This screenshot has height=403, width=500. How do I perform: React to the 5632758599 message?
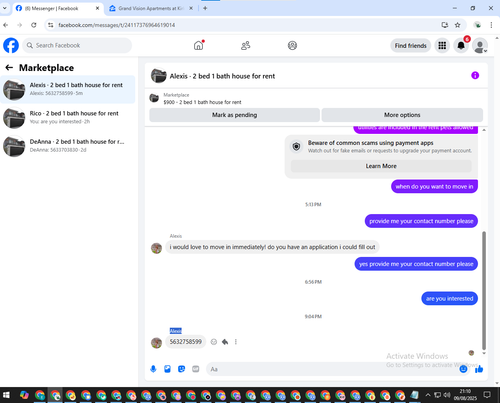(x=214, y=342)
